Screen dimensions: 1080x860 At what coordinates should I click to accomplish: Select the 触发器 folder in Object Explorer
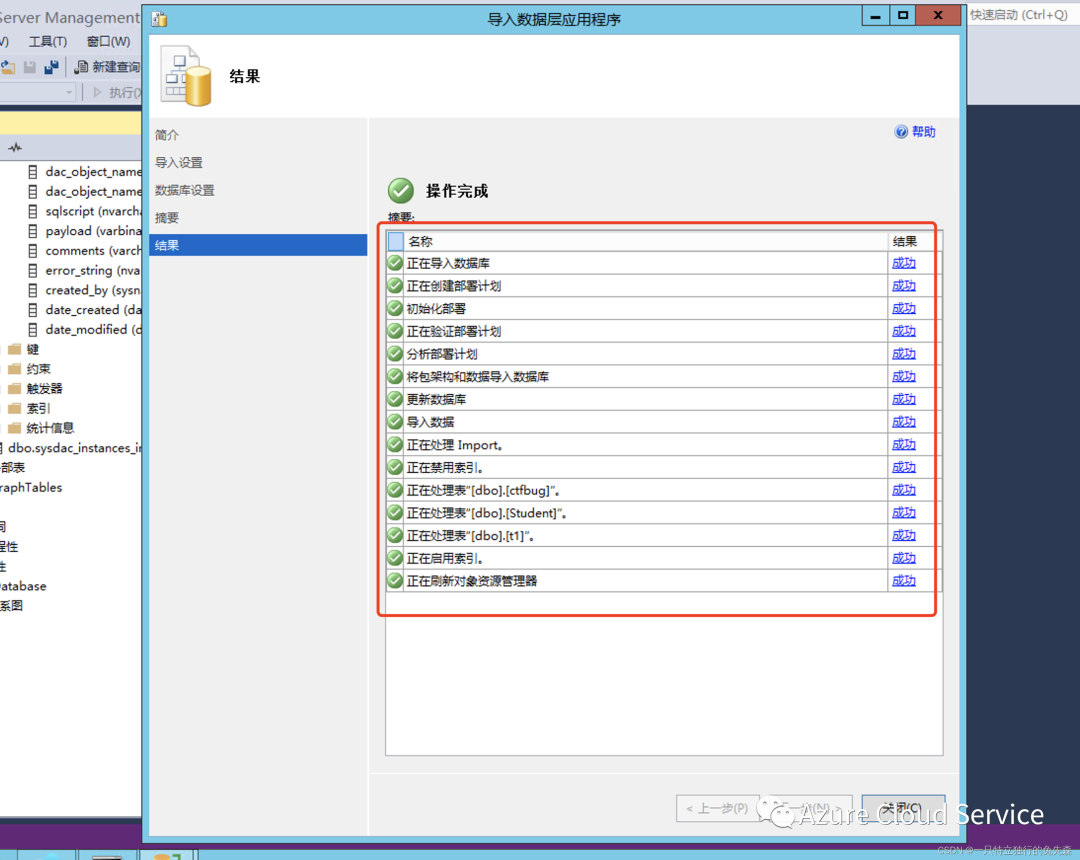[x=36, y=389]
